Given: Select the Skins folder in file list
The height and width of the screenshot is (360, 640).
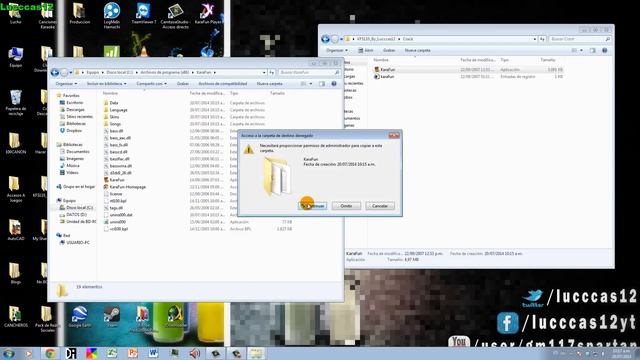Looking at the screenshot, I should pyautogui.click(x=111, y=117).
